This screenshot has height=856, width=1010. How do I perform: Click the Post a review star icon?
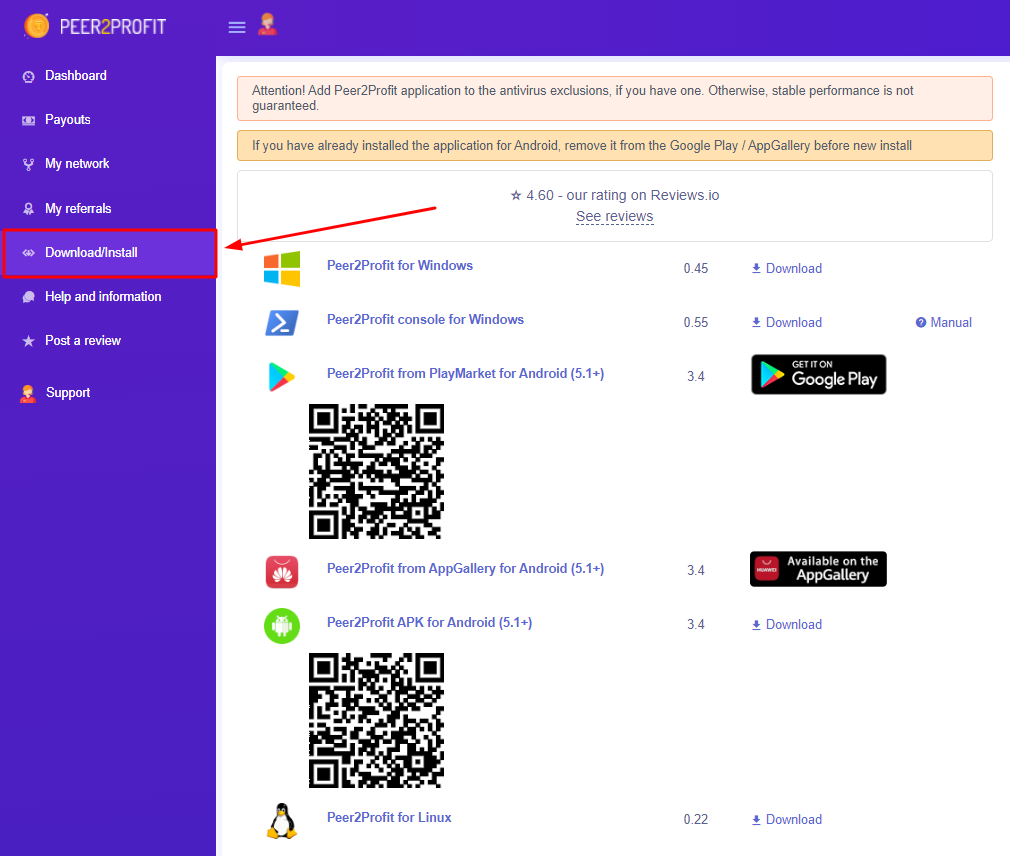coord(28,341)
